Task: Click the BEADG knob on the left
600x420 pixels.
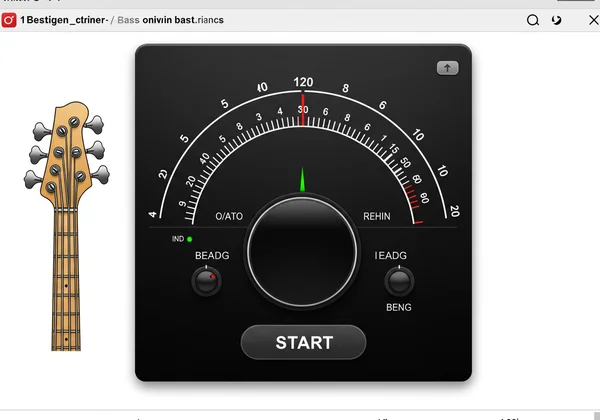Action: (x=206, y=281)
